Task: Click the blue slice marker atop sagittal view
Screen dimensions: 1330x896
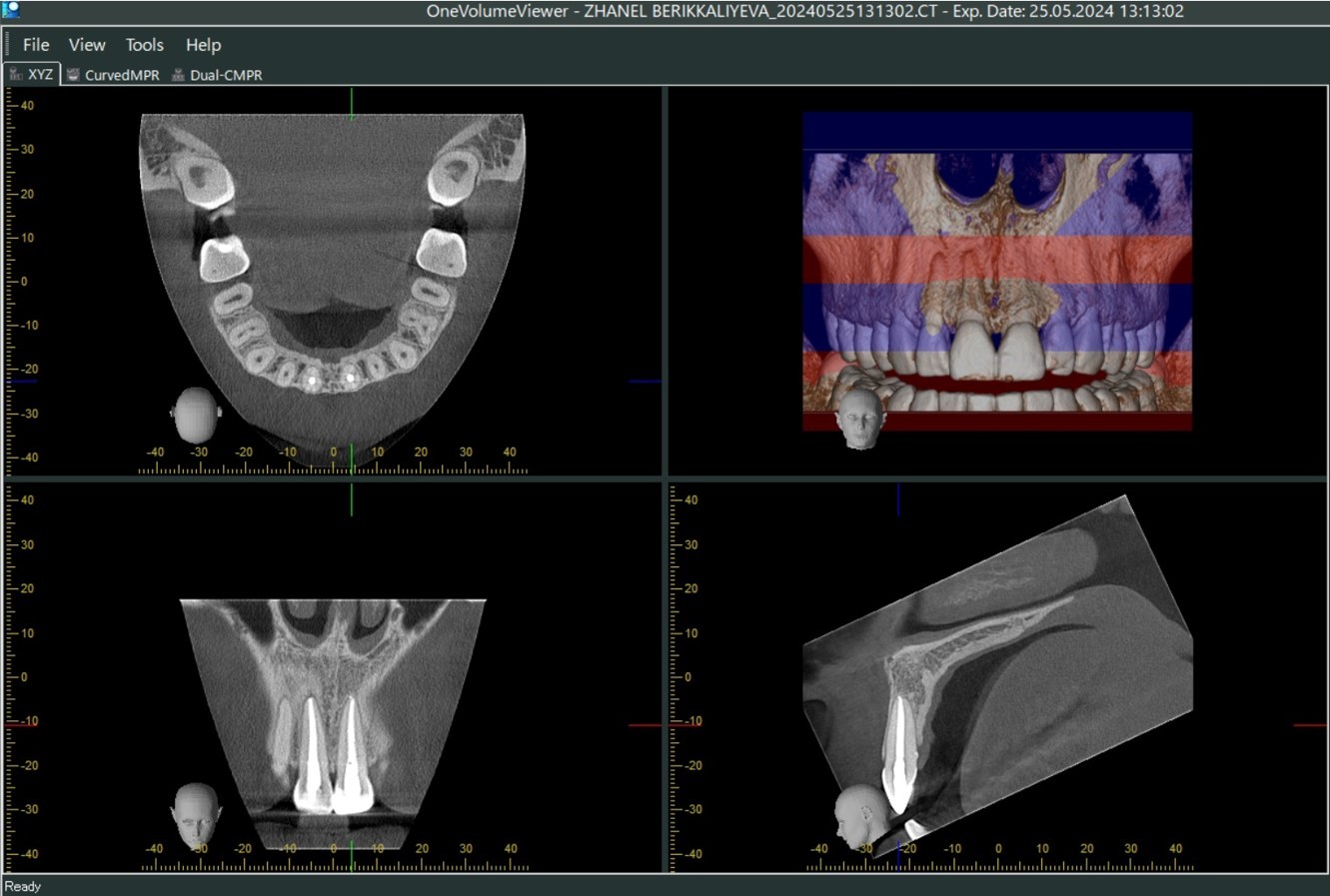Action: click(x=897, y=499)
